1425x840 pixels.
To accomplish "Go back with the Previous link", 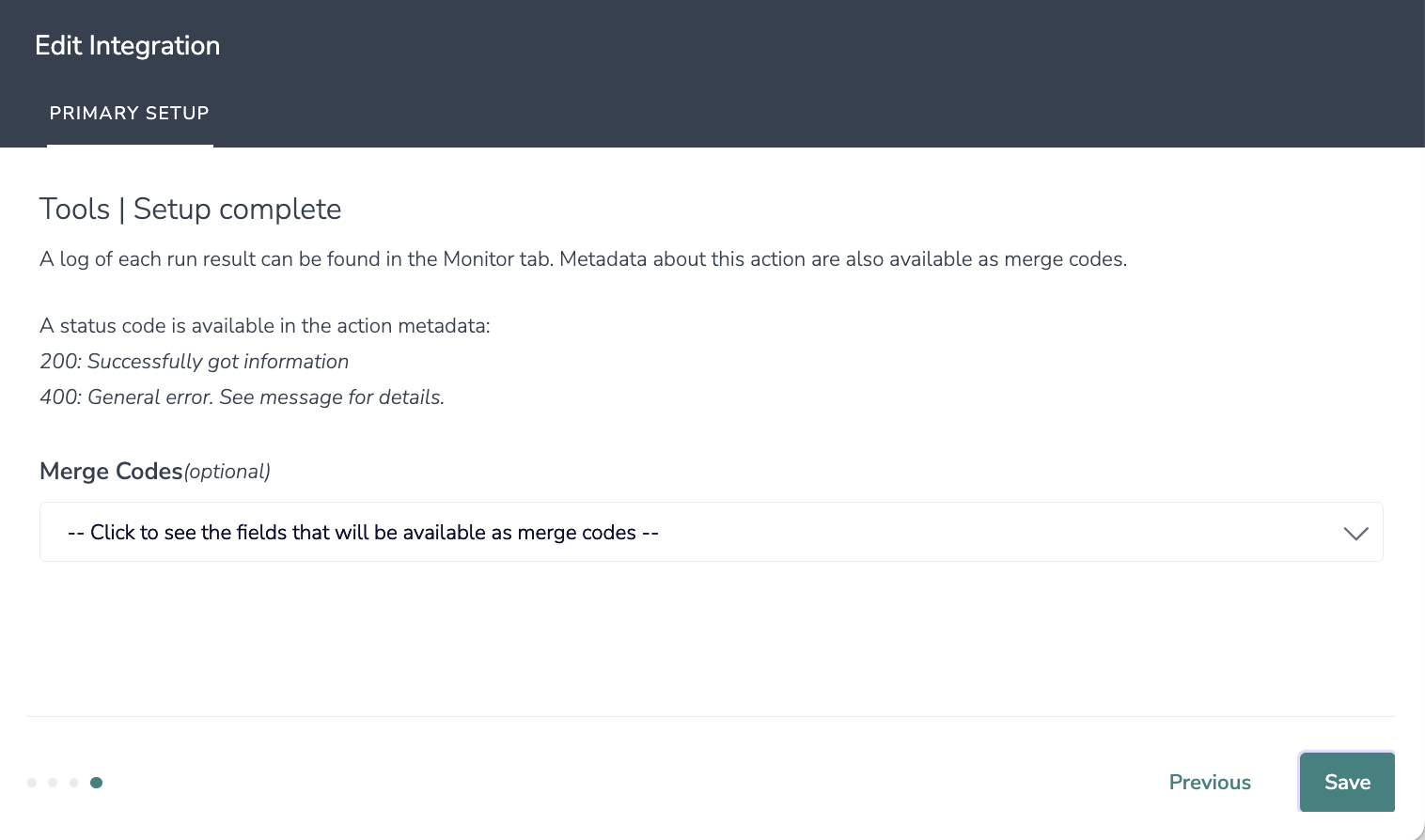I will coord(1210,783).
